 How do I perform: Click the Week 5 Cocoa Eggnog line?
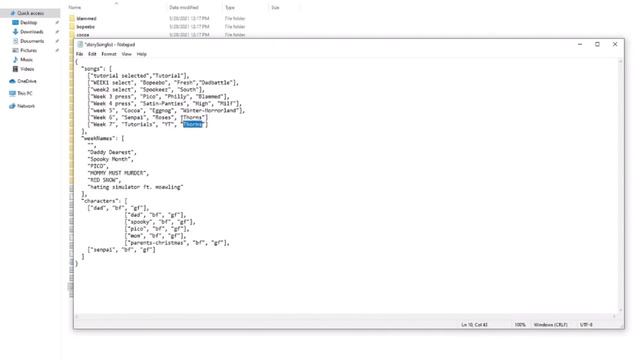click(x=167, y=111)
